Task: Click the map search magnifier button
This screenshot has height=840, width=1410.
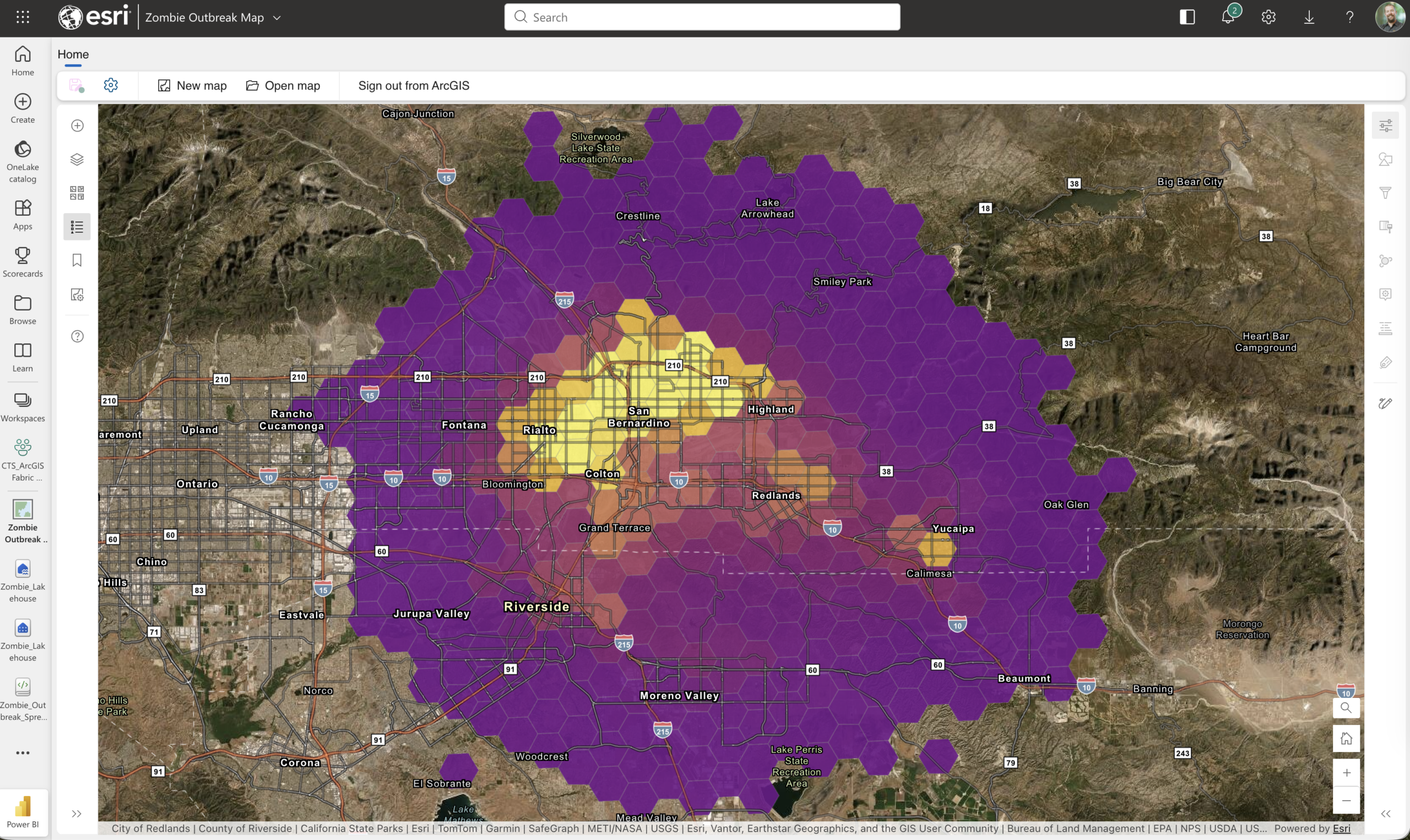Action: point(1346,708)
